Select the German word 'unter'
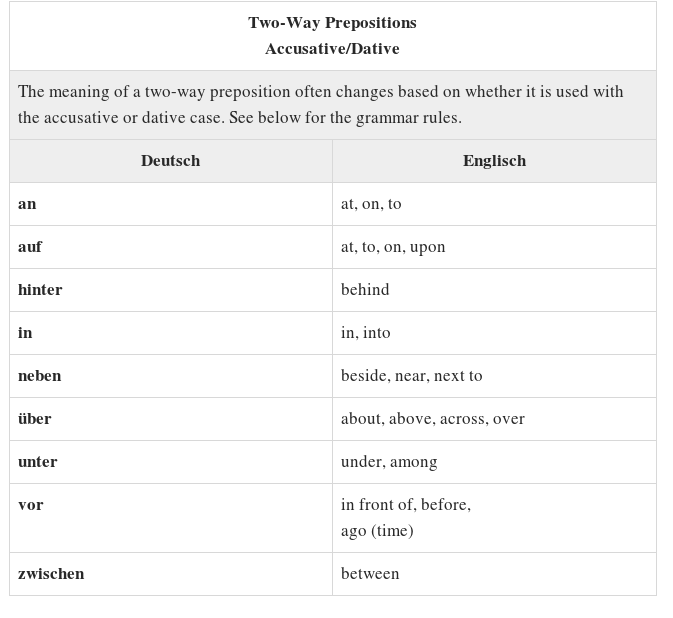This screenshot has height=618, width=673. coord(37,462)
